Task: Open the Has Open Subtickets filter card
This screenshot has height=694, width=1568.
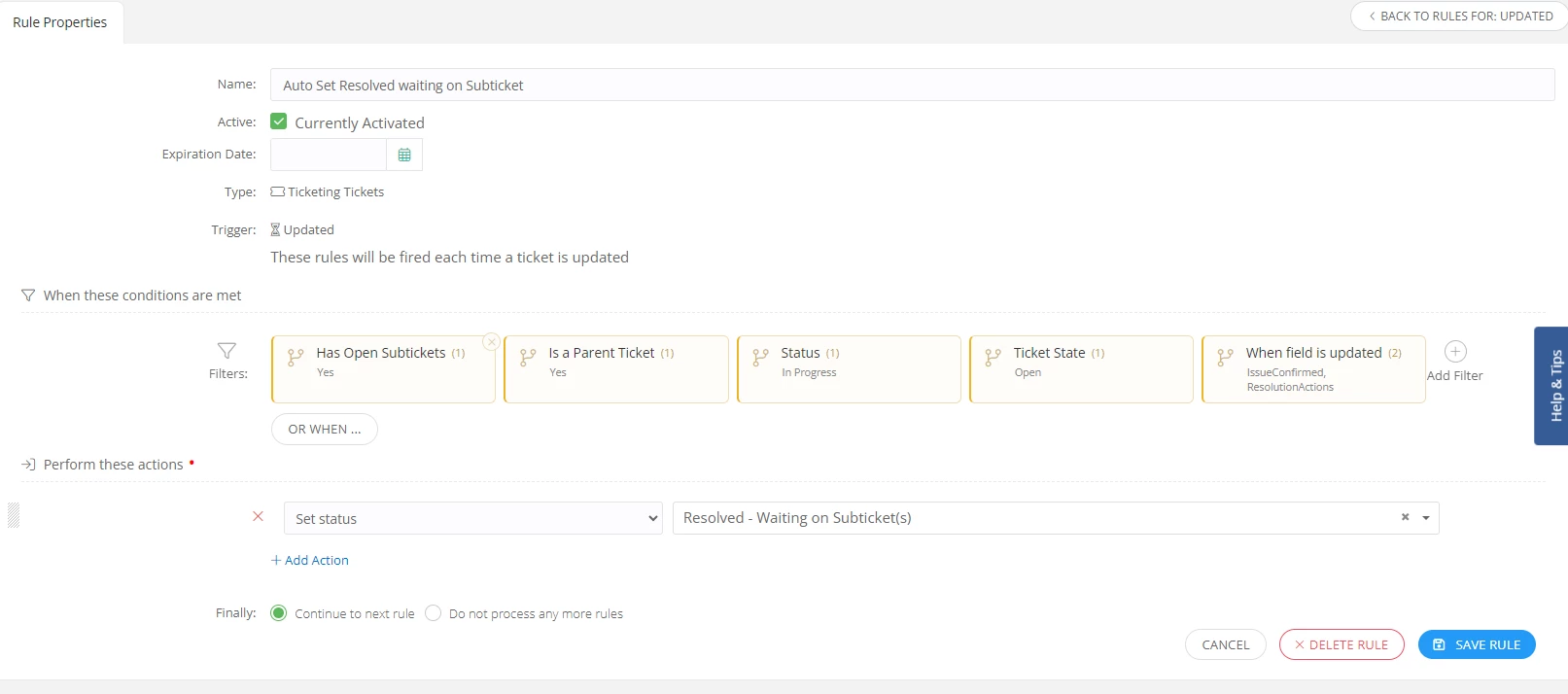Action: [x=384, y=369]
